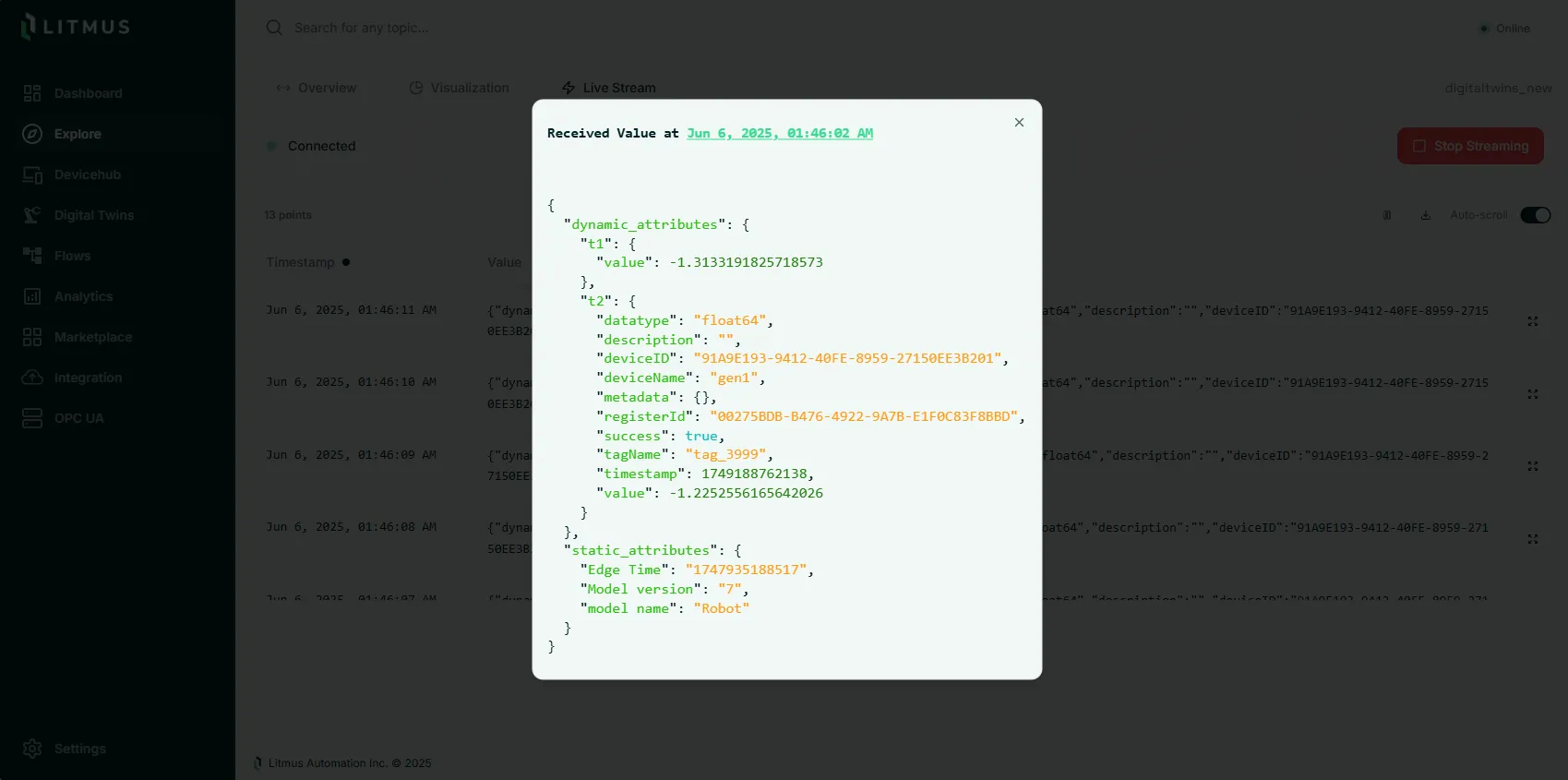Click the digitaltwins_new topic name

pyautogui.click(x=1498, y=88)
